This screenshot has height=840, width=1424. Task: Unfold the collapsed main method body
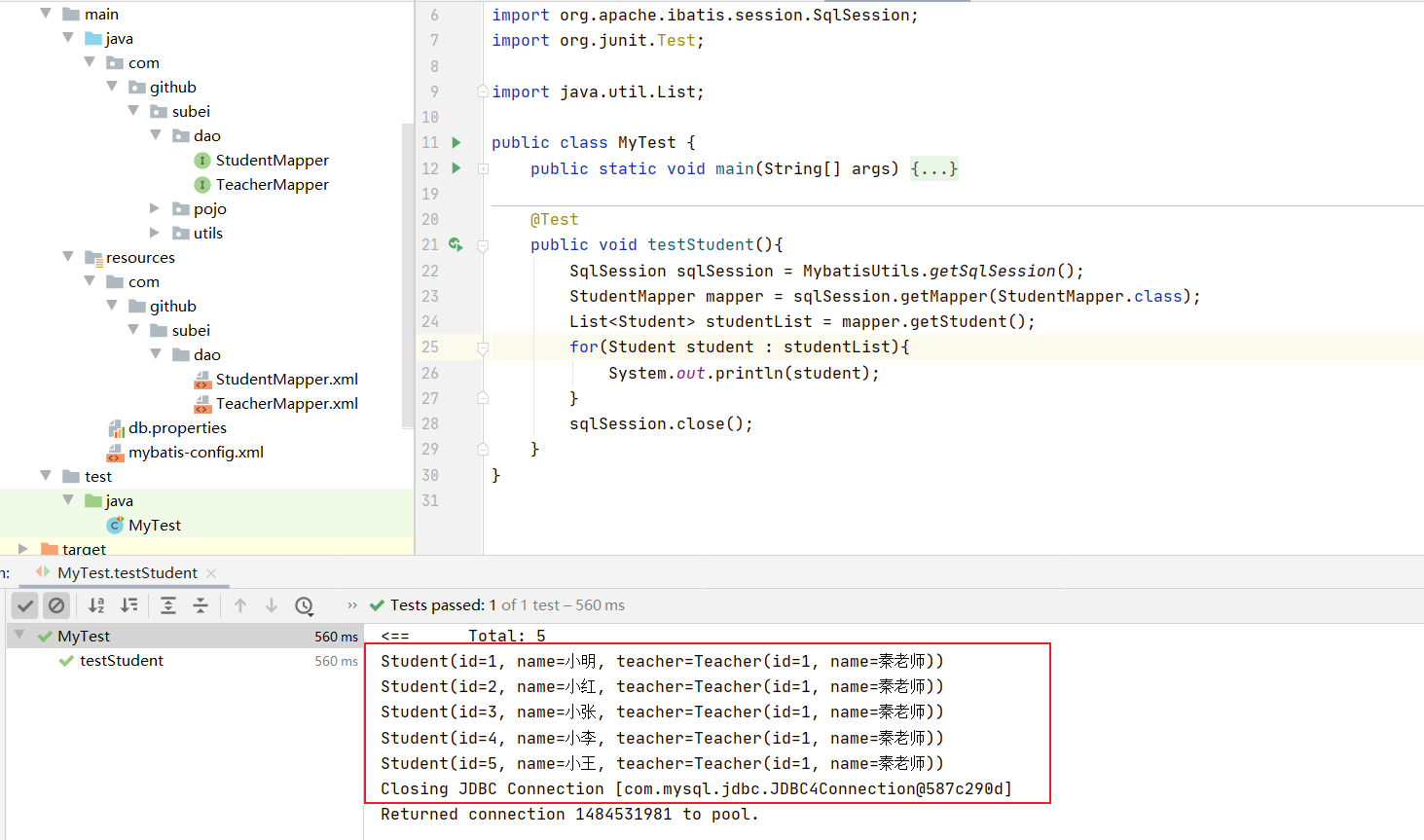coord(933,169)
